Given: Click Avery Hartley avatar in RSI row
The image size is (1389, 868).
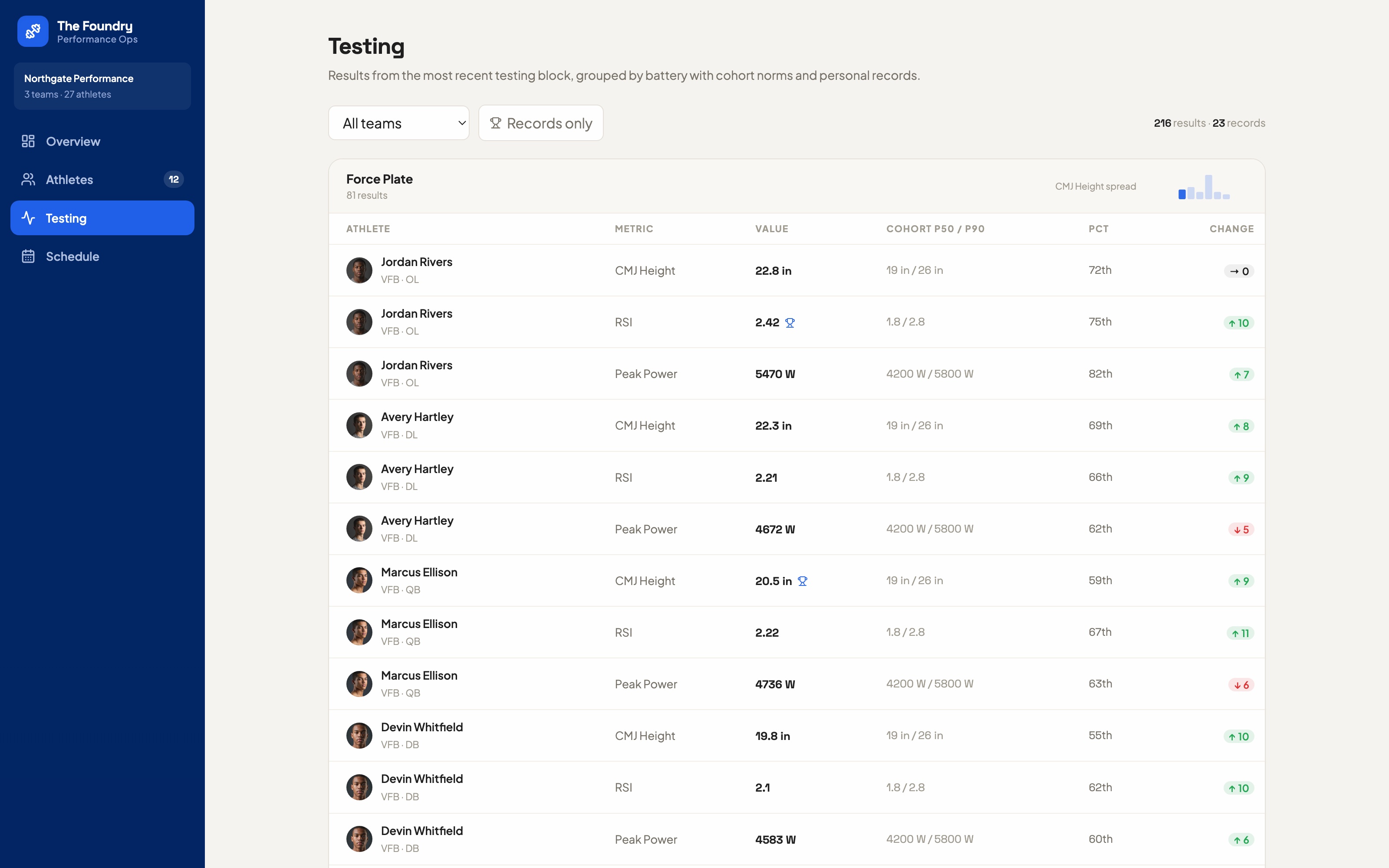Looking at the screenshot, I should click(x=359, y=477).
